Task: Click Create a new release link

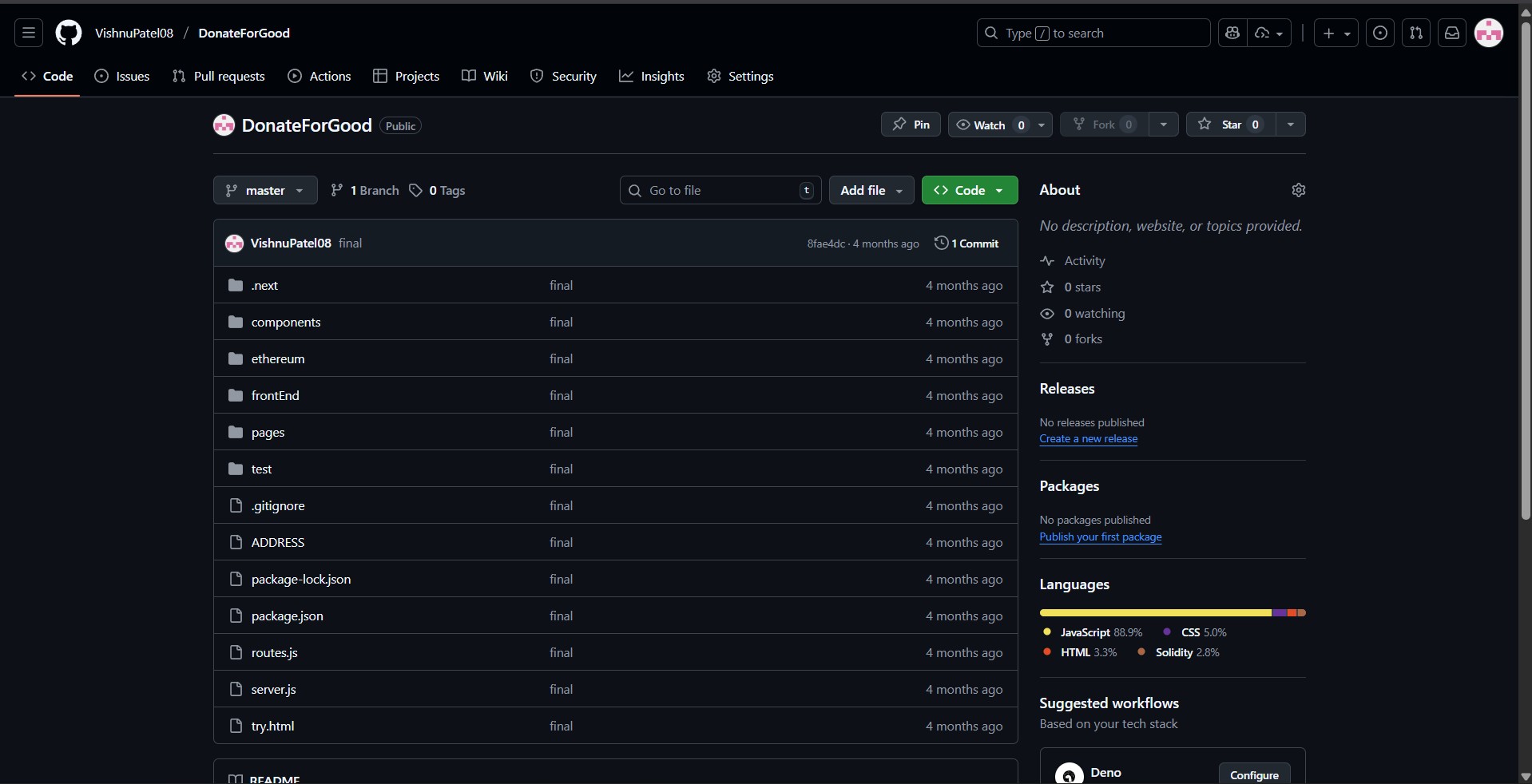Action: (x=1088, y=439)
